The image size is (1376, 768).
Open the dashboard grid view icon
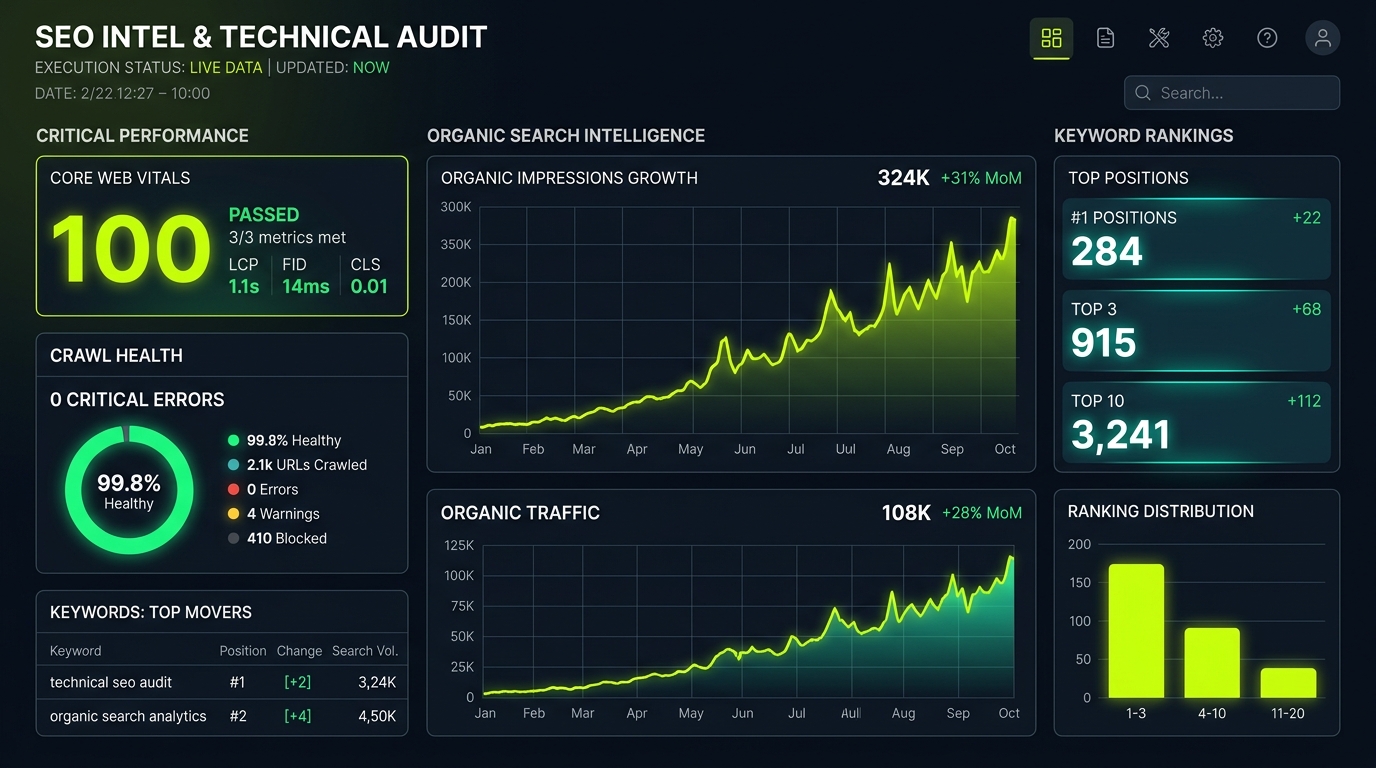1051,38
